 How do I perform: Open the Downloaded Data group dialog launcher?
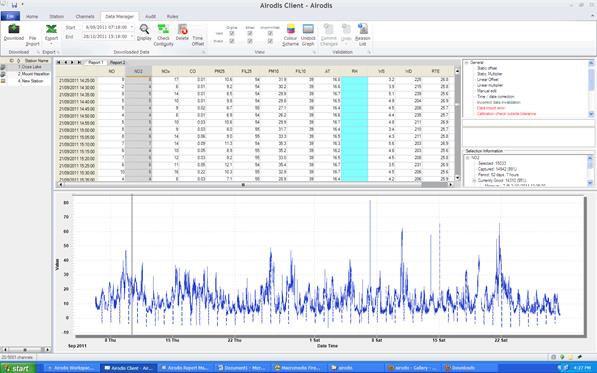point(203,52)
